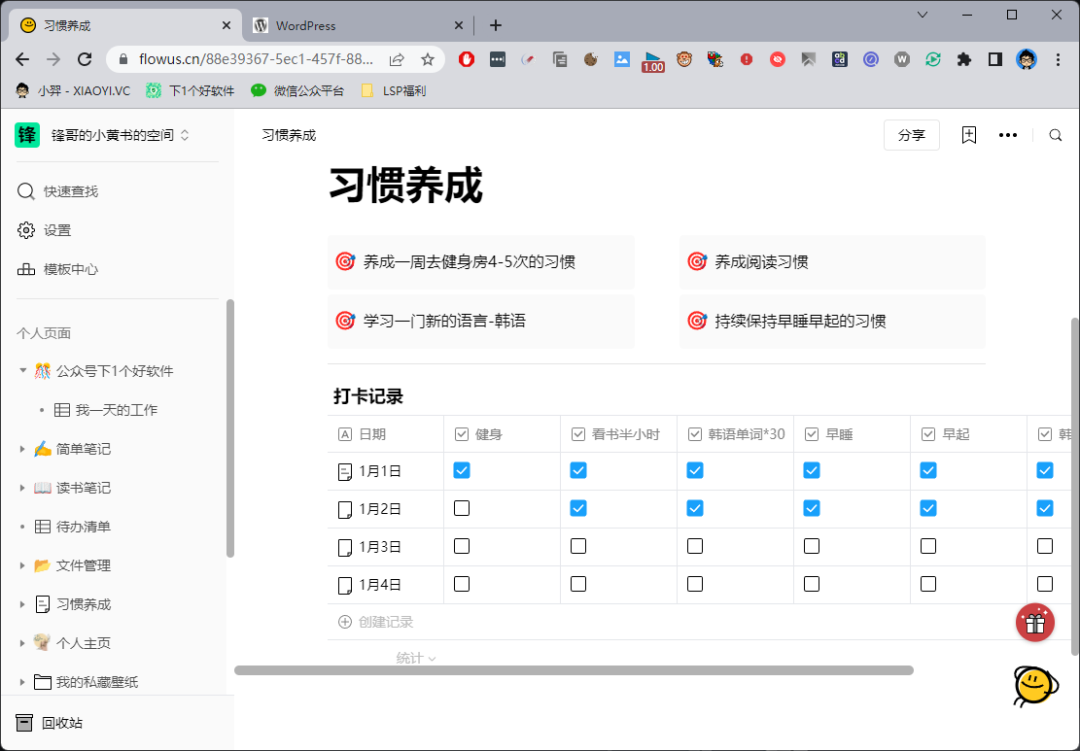Screen dimensions: 1080x751
Task: Check 韩语单词*30 for 1月3日
Action: 695,546
